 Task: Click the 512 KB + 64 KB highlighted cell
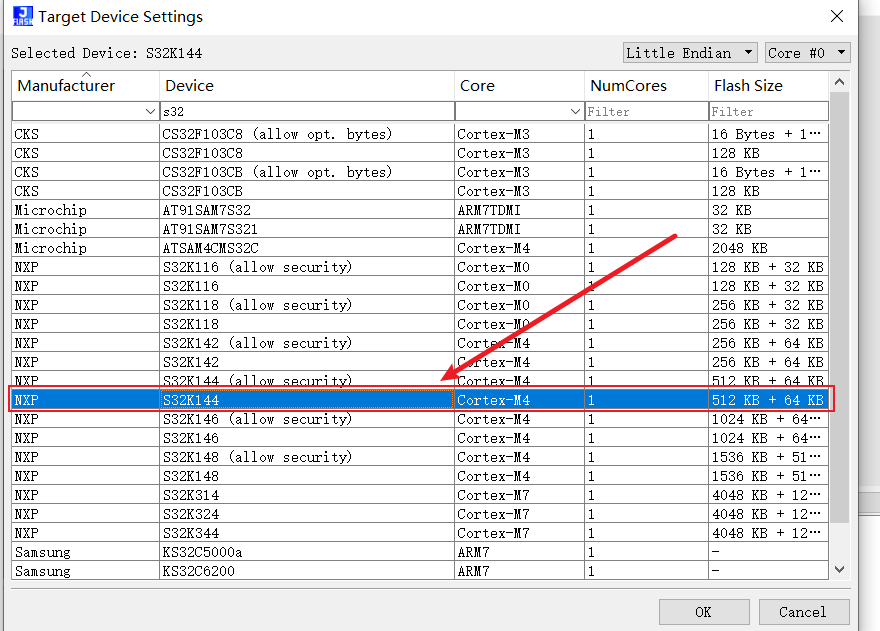[767, 400]
